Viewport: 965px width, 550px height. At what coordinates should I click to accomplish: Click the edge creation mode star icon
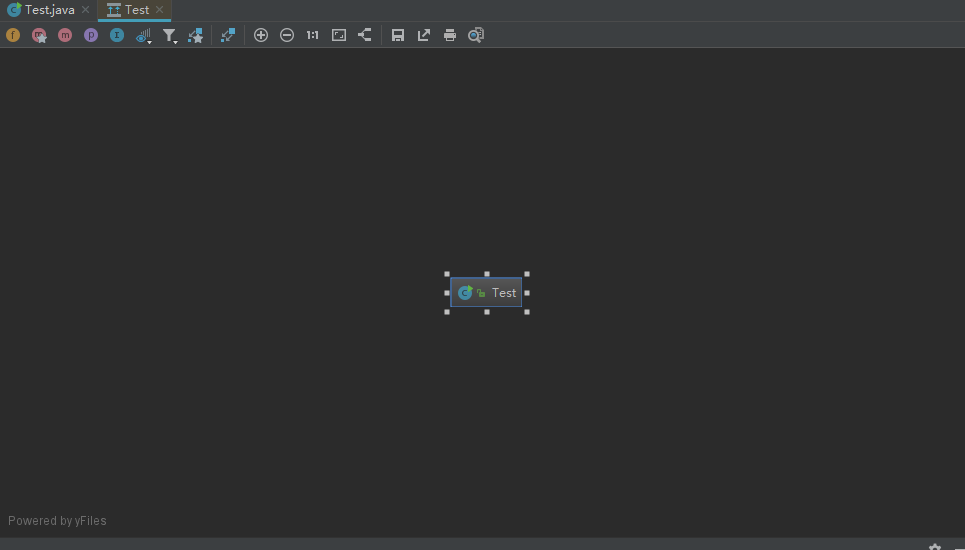(x=195, y=35)
